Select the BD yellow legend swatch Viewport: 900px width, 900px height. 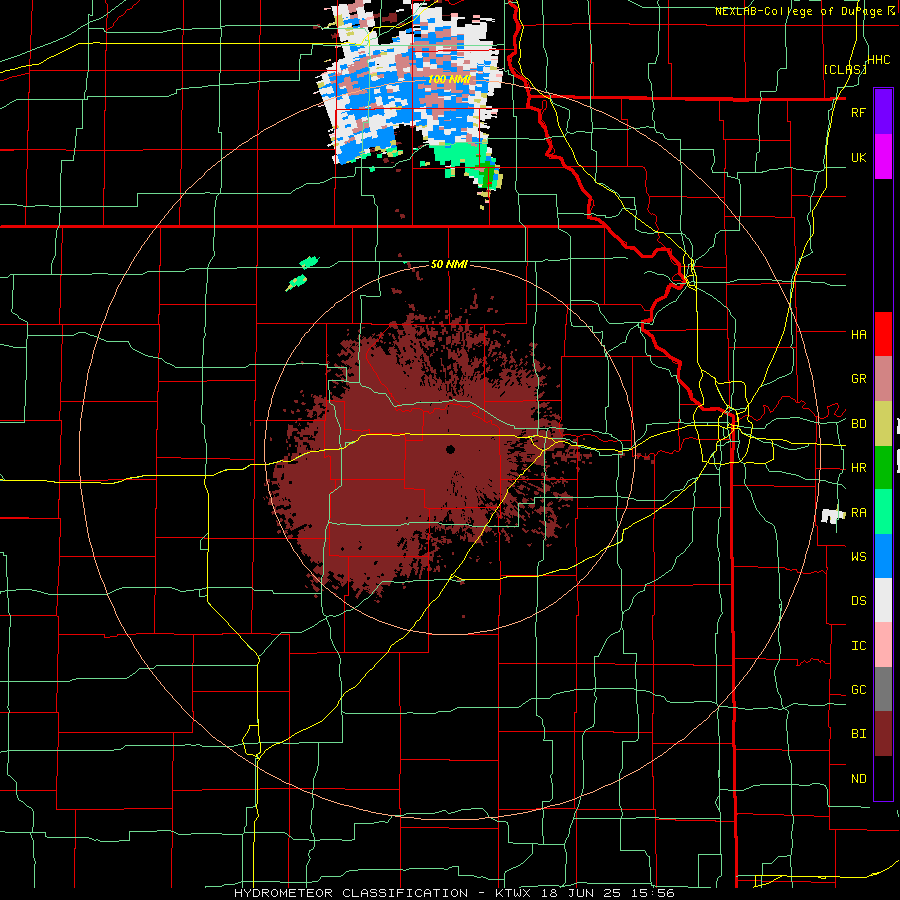point(883,424)
